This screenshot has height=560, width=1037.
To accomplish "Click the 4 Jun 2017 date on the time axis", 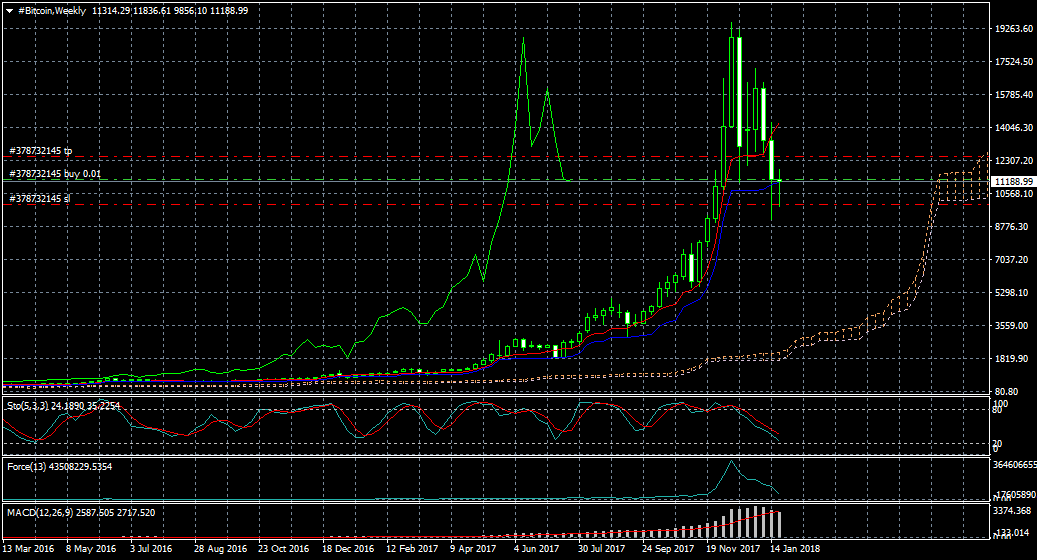I will (536, 549).
